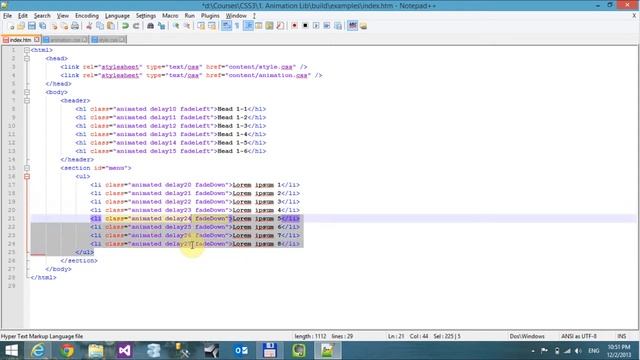
Task: Zoom out using toolbar magnifier icon
Action: coord(187,26)
